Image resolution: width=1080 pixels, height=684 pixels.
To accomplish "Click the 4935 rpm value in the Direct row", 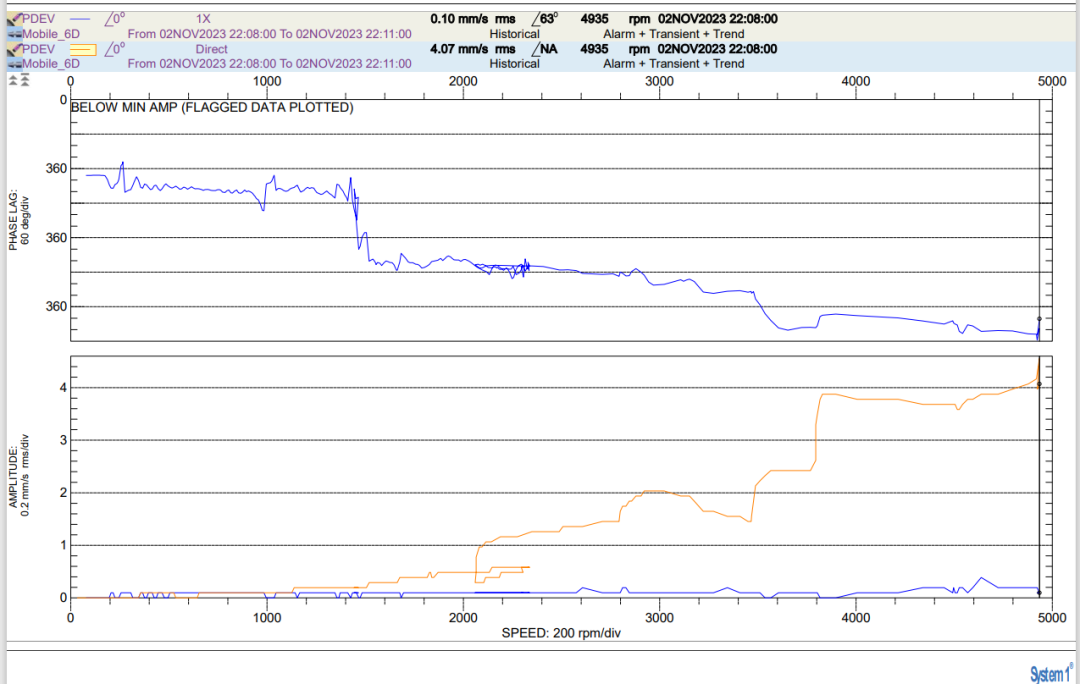I will [x=615, y=49].
